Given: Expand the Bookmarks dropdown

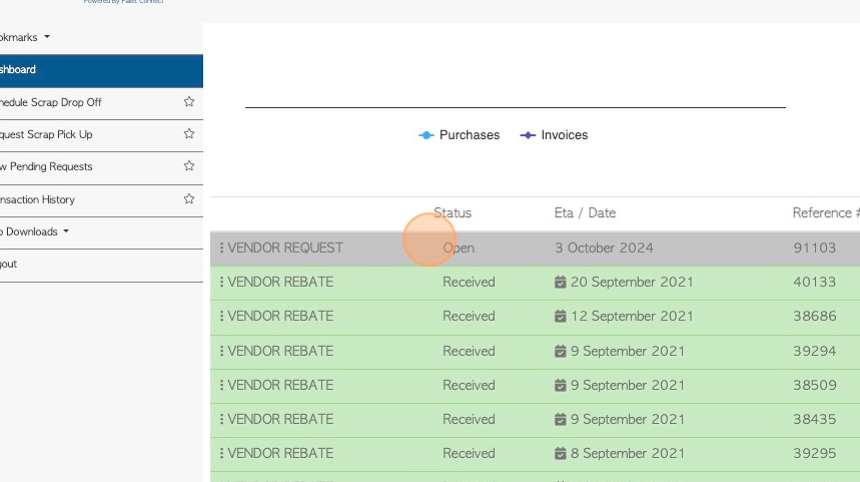Looking at the screenshot, I should tap(25, 37).
